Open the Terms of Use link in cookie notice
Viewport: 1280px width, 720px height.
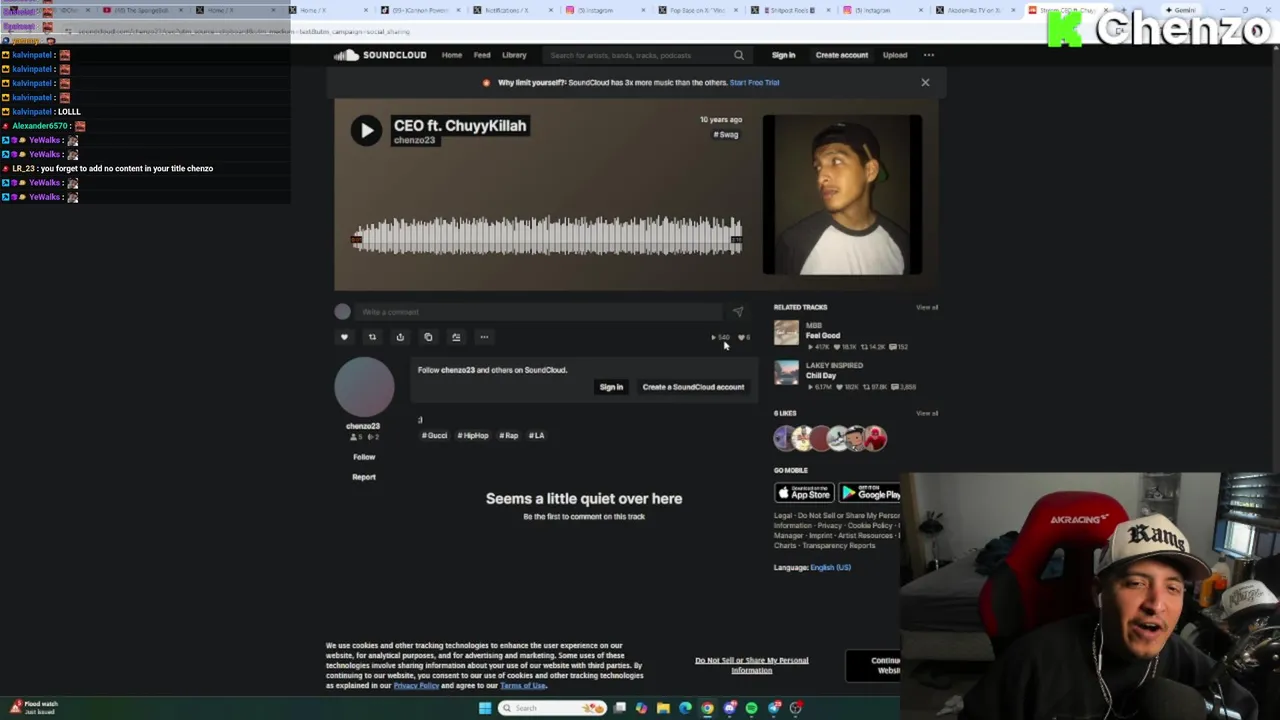523,685
